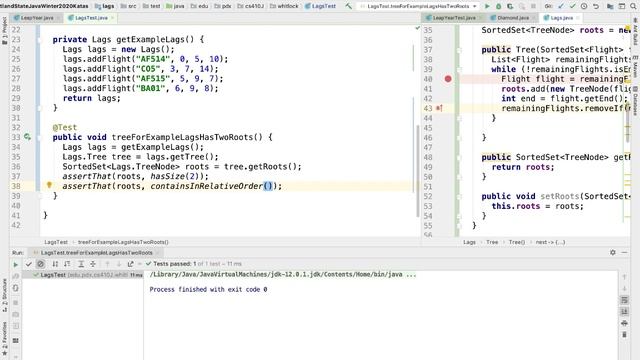Collapse all test results in Run panel

click(x=93, y=264)
